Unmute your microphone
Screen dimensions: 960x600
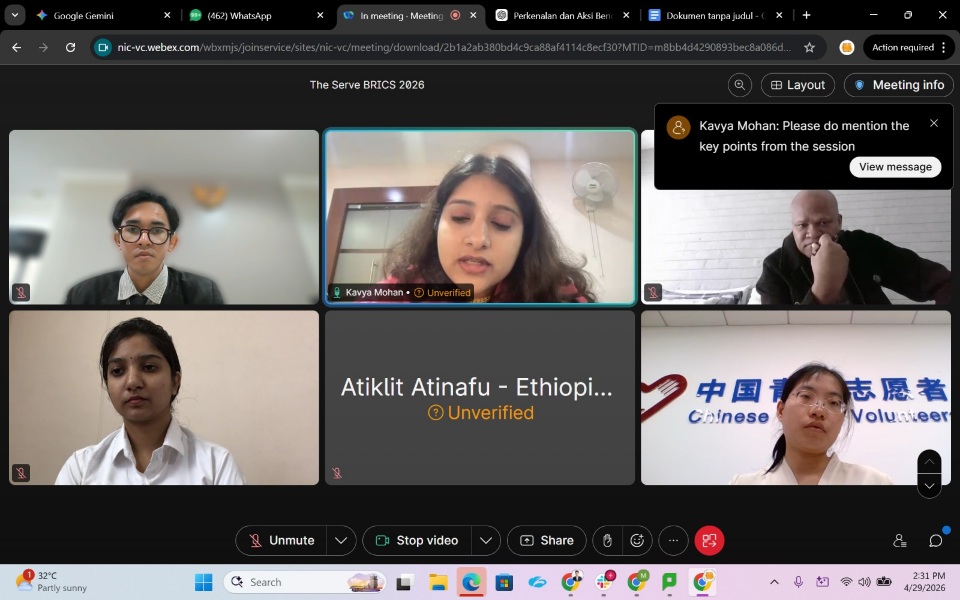(x=281, y=541)
